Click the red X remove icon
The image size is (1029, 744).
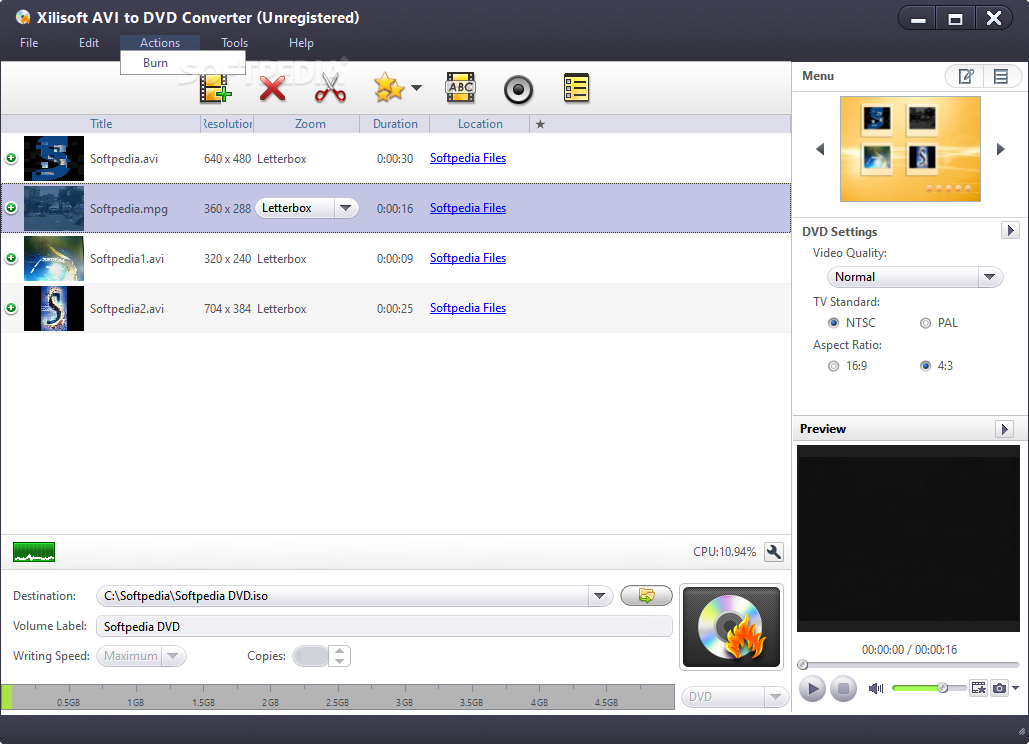pyautogui.click(x=272, y=88)
